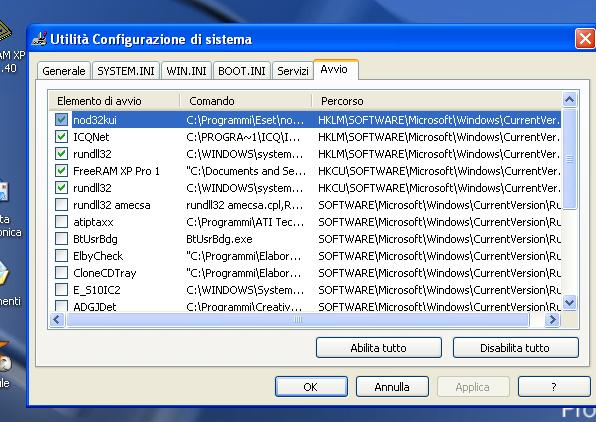The image size is (596, 422).
Task: Confirm with the OK button
Action: pos(311,387)
